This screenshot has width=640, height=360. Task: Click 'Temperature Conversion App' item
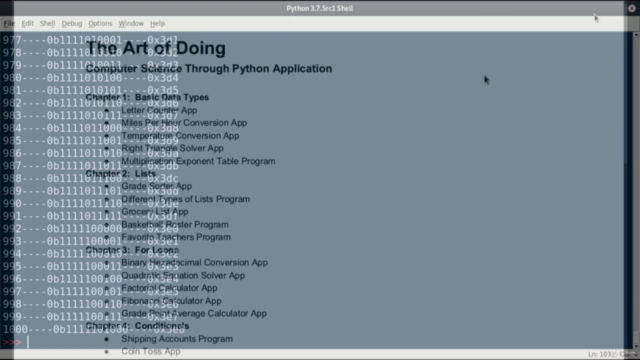[x=180, y=136]
